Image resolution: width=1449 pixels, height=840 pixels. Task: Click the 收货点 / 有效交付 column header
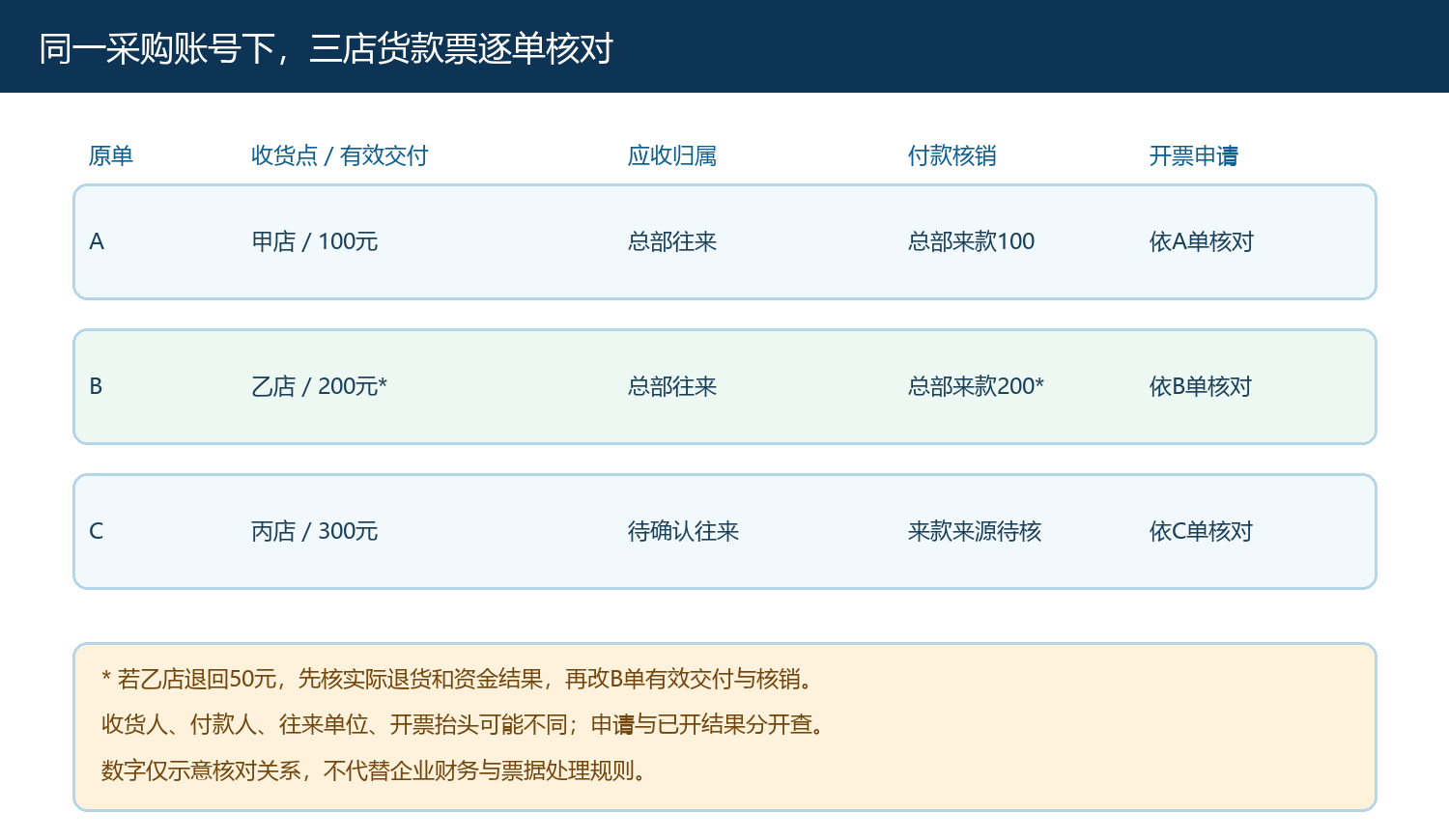[339, 155]
